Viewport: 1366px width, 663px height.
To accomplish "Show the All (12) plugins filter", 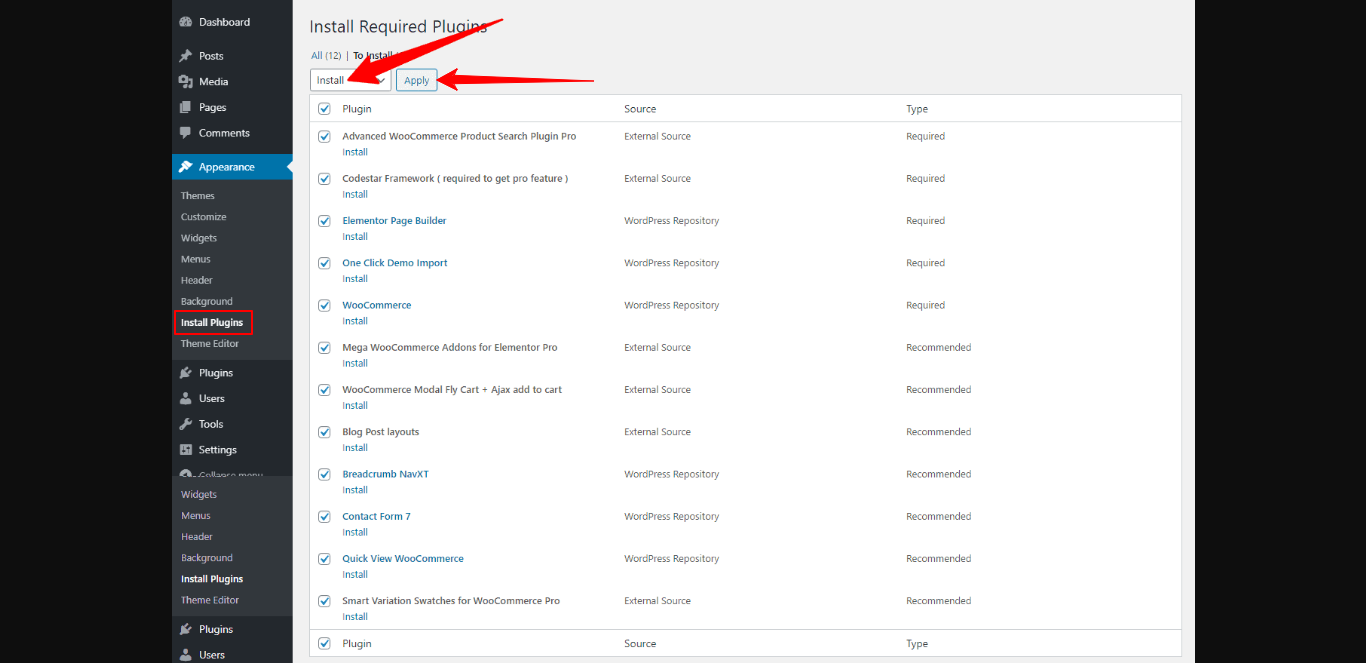I will pos(326,56).
